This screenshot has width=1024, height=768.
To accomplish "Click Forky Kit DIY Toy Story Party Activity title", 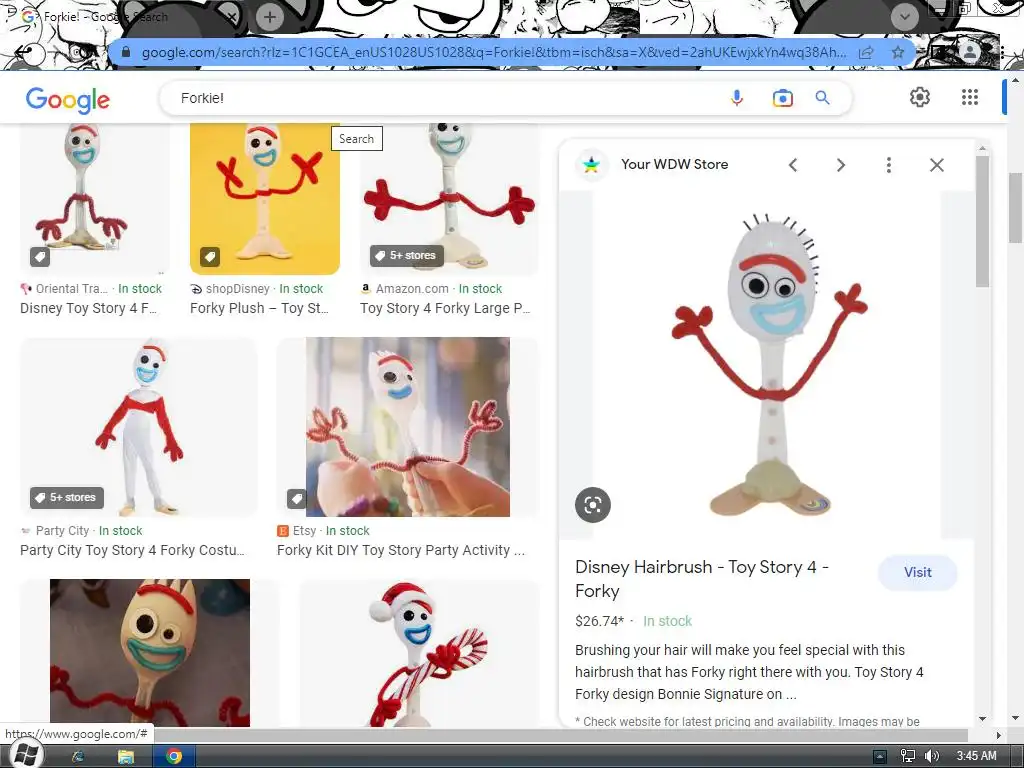I will click(x=400, y=551).
